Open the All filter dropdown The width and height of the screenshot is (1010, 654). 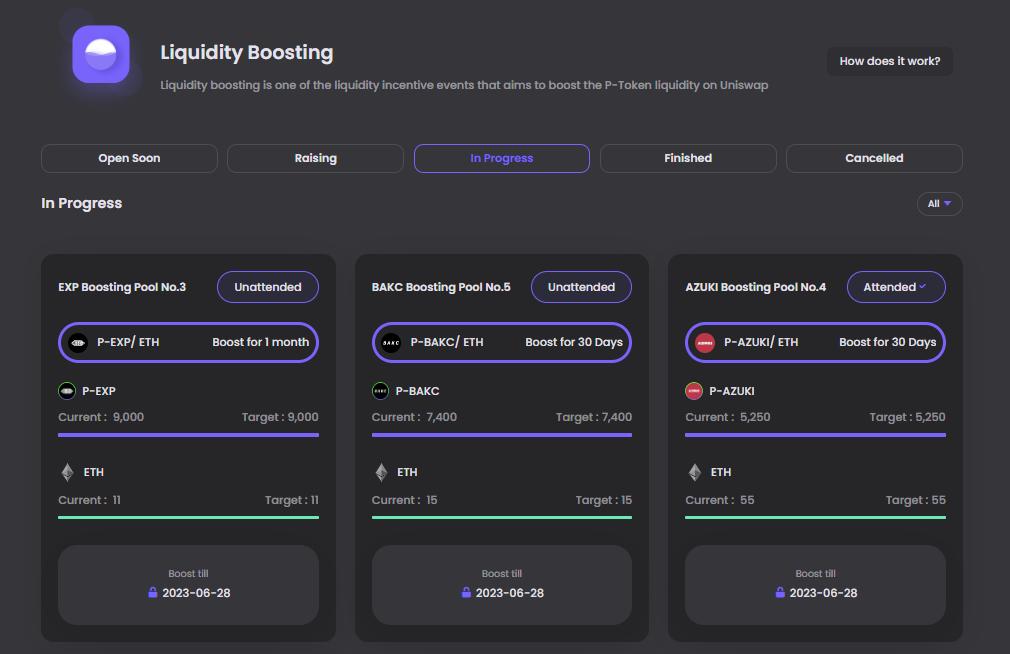[x=939, y=204]
